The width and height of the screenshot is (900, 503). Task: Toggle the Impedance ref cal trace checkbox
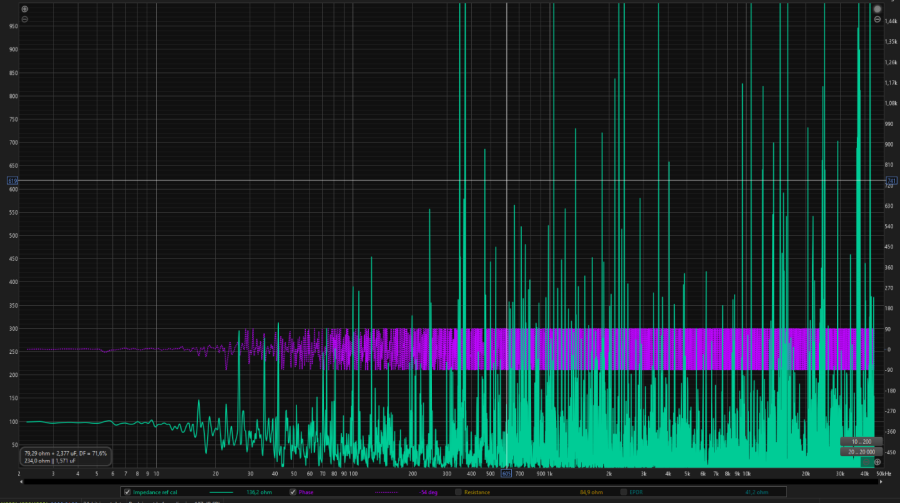coord(127,492)
